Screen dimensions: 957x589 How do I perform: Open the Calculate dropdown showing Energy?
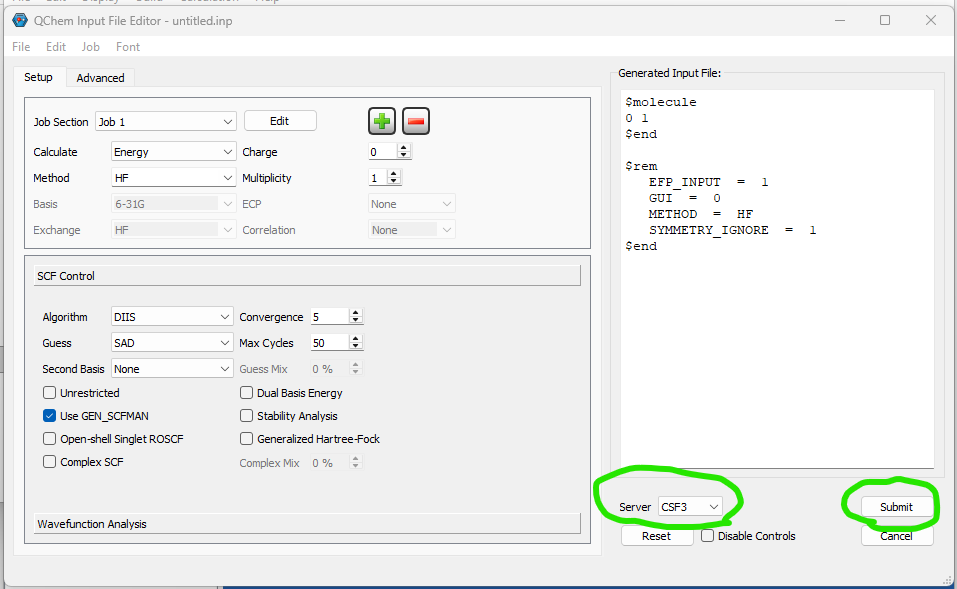(x=173, y=152)
